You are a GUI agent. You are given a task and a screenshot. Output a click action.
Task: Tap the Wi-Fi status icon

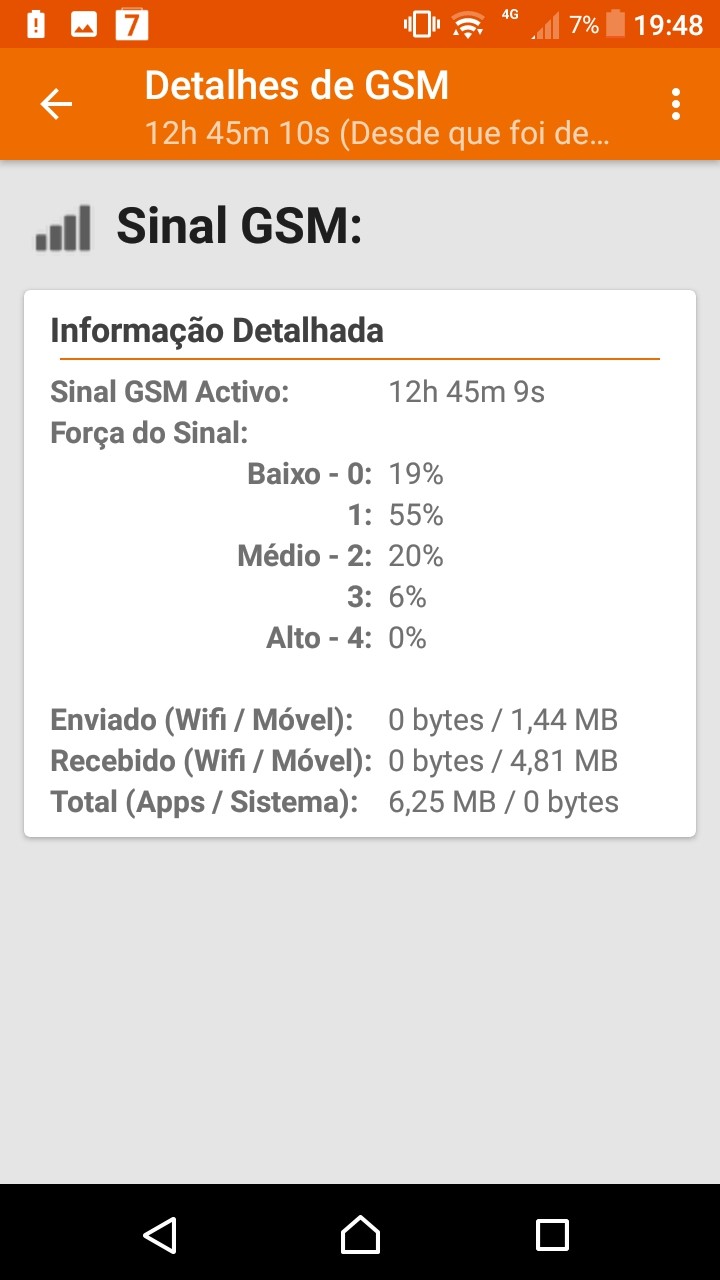[x=467, y=24]
